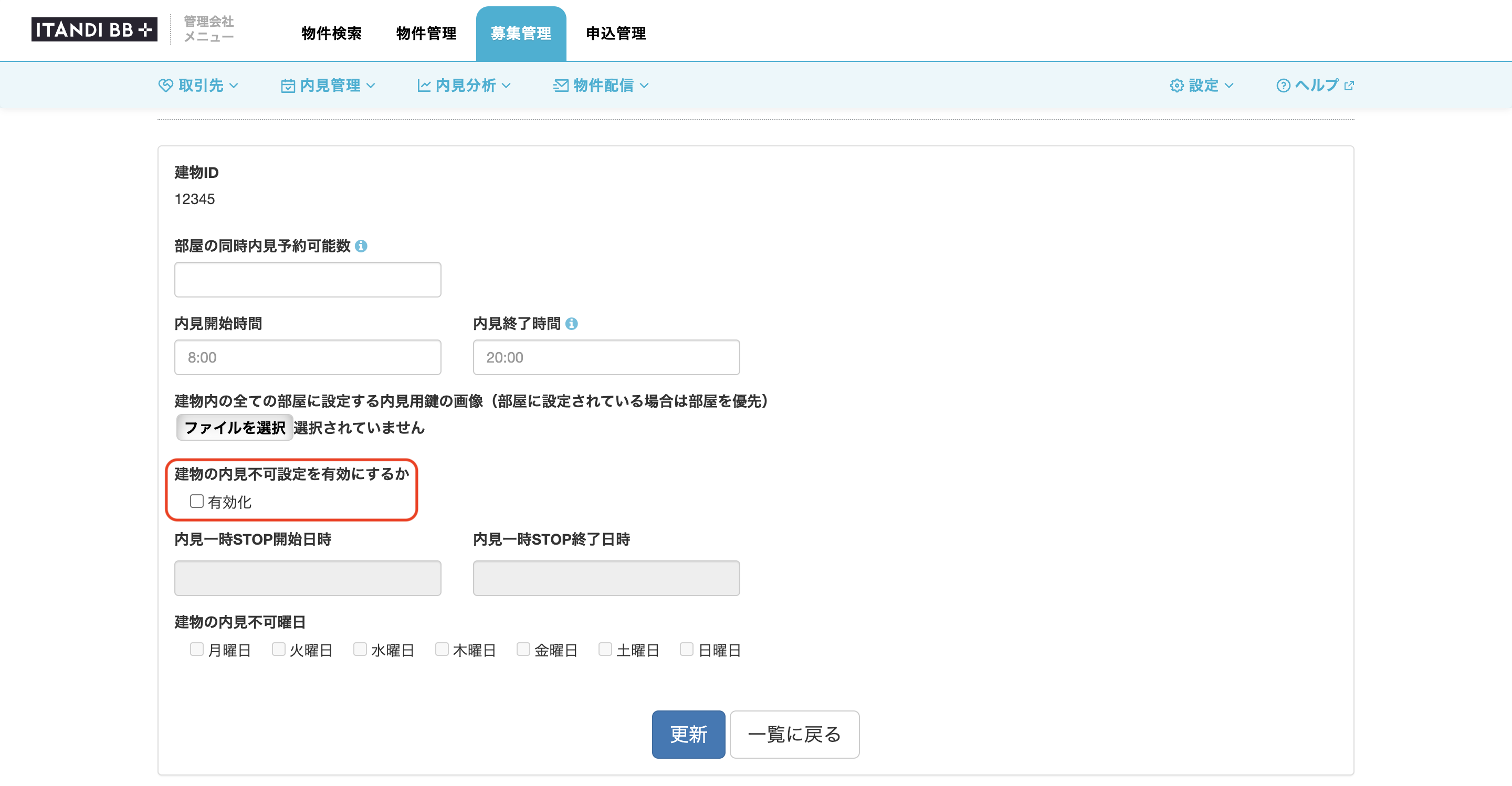Click the 選択されていません text
Image resolution: width=1512 pixels, height=786 pixels.
[x=359, y=428]
